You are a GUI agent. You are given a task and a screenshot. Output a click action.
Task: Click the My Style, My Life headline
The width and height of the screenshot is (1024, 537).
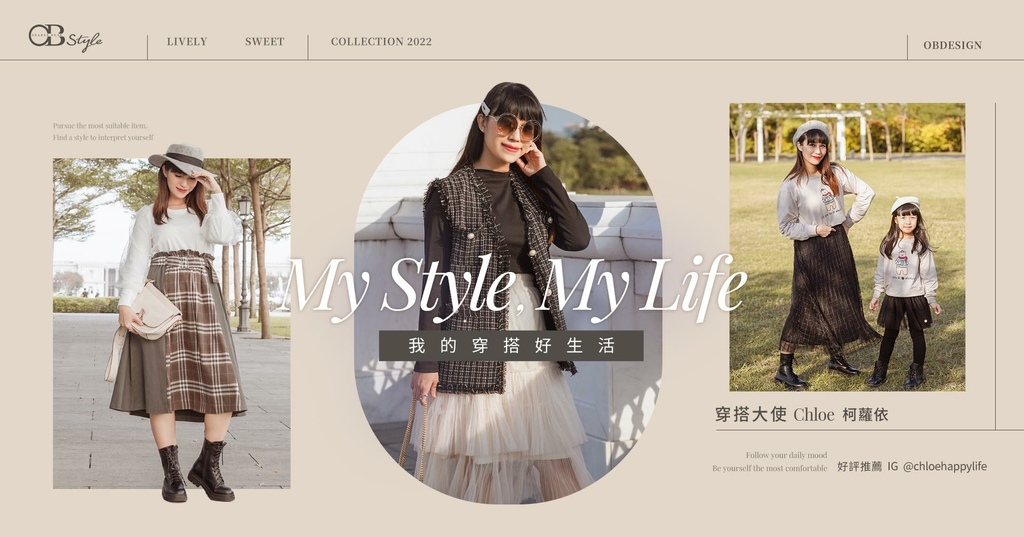click(513, 285)
